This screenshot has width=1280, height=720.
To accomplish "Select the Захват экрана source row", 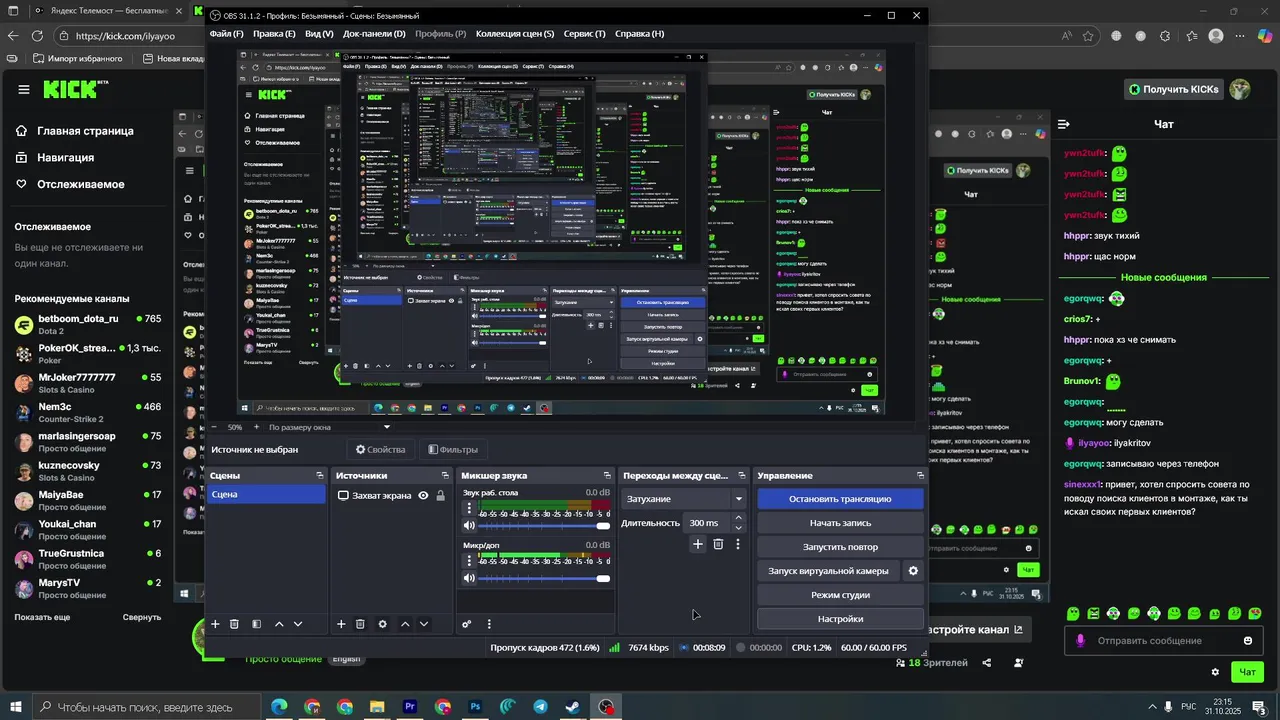I will 391,495.
